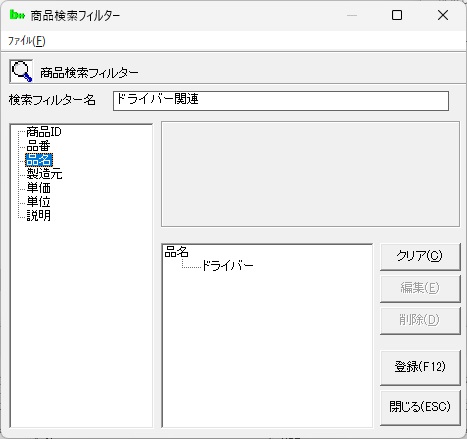Select 単価 in the field tree
This screenshot has width=467, height=439.
click(38, 188)
